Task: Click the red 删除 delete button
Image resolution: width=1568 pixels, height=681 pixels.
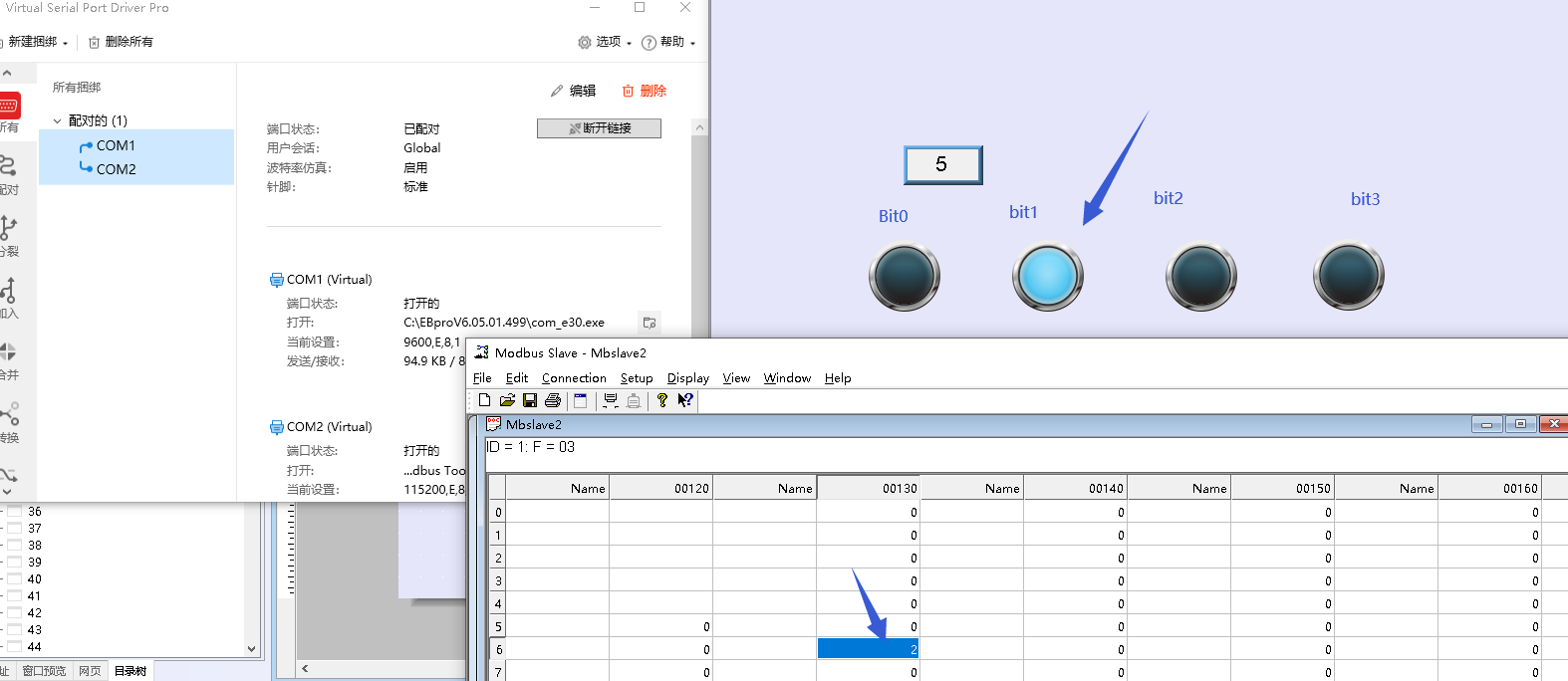Action: [x=645, y=91]
